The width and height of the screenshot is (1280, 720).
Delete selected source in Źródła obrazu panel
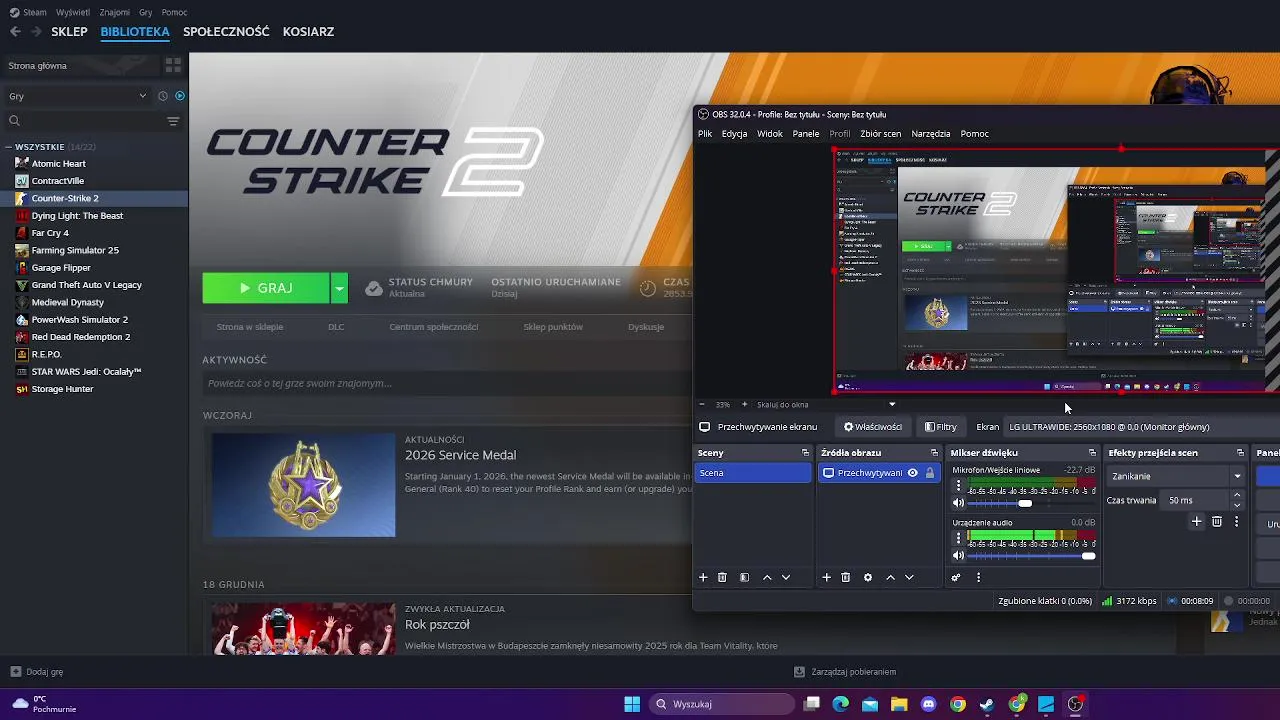tap(845, 577)
